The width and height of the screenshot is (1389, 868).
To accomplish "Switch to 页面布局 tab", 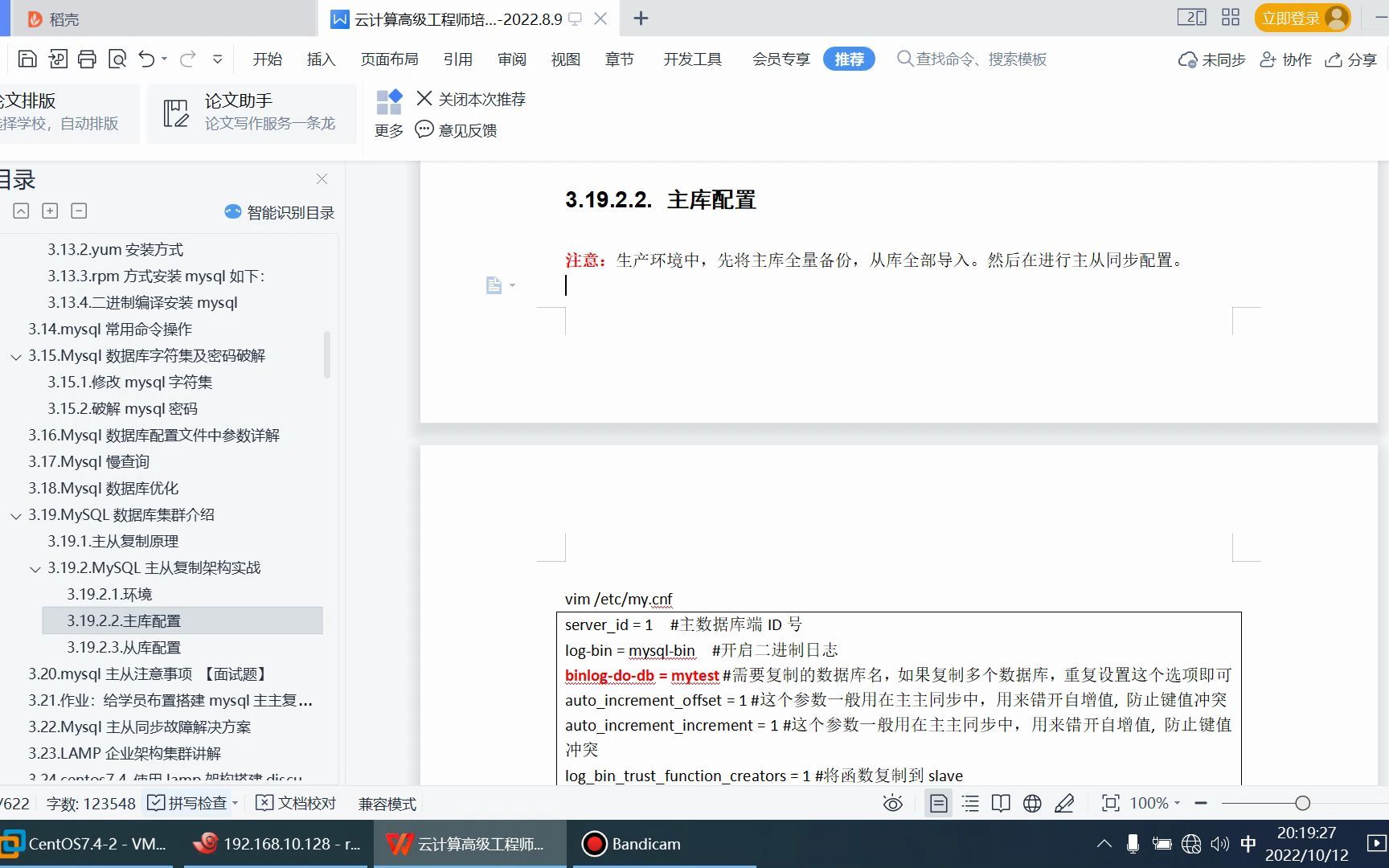I will click(389, 59).
